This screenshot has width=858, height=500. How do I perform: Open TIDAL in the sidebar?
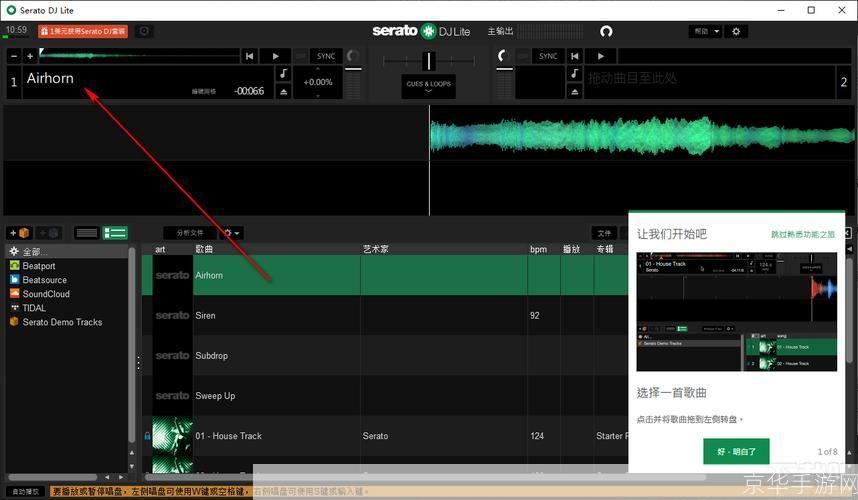click(33, 308)
